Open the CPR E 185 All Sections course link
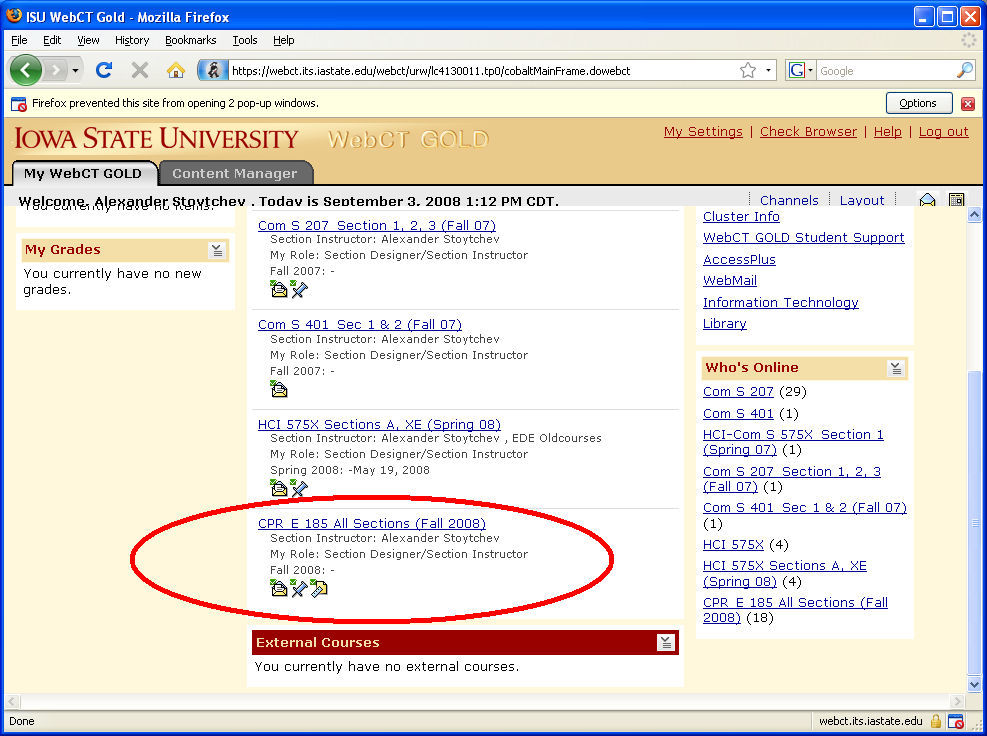This screenshot has height=736, width=987. click(371, 523)
